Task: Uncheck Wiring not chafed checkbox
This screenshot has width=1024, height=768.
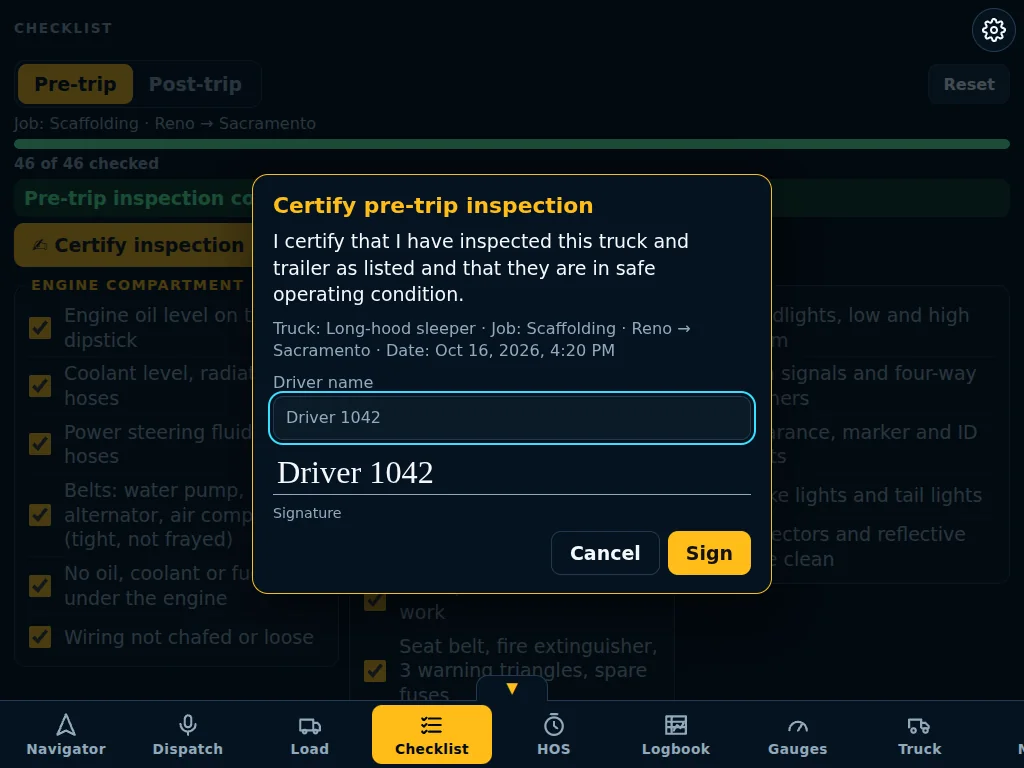Action: pyautogui.click(x=40, y=637)
